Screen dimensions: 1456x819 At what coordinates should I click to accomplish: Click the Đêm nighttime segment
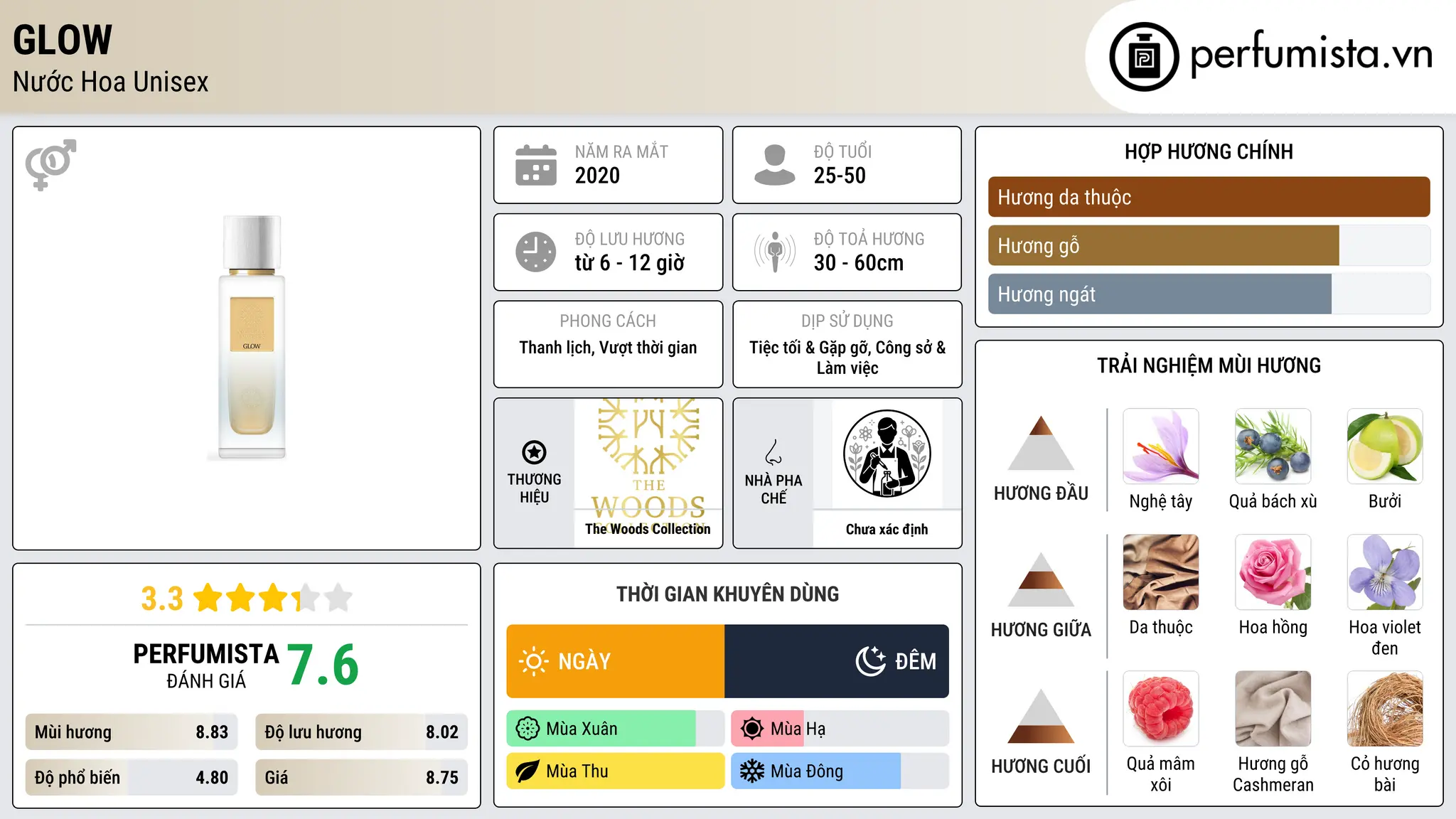837,661
